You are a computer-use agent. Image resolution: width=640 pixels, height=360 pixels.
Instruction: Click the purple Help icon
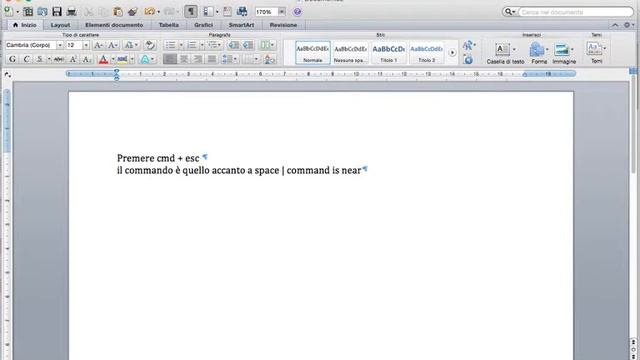pyautogui.click(x=298, y=11)
